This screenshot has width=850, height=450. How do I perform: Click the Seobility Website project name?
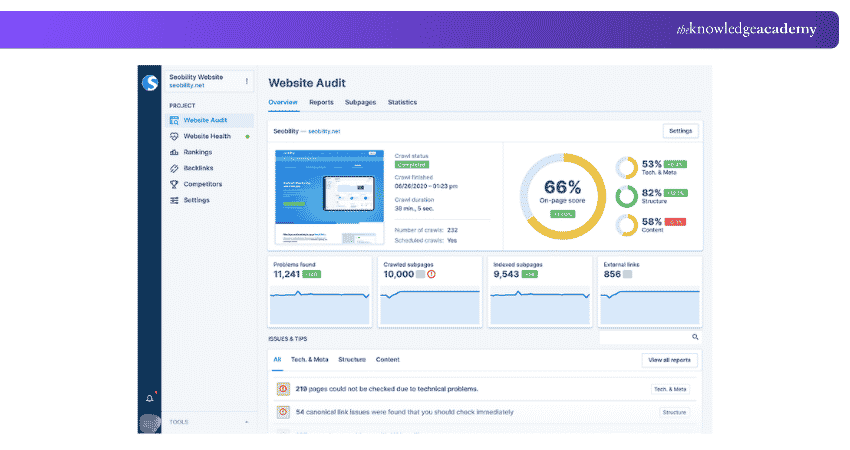pos(196,77)
